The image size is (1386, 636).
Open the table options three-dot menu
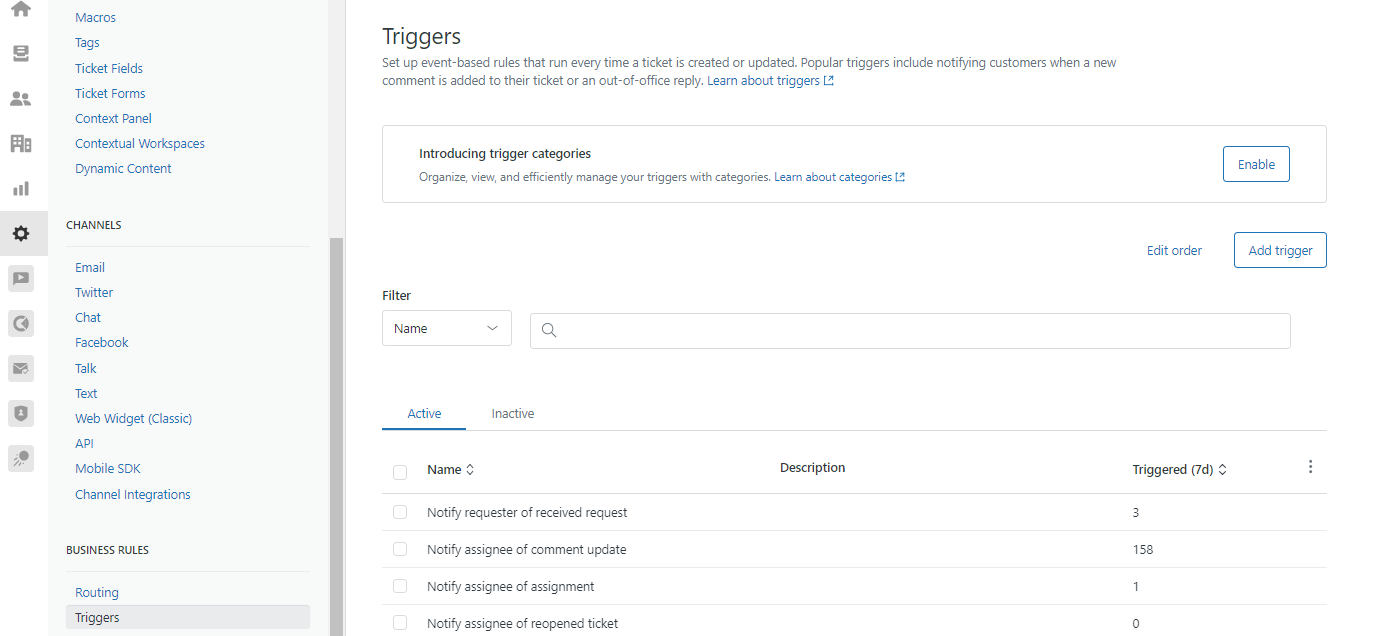coord(1311,467)
